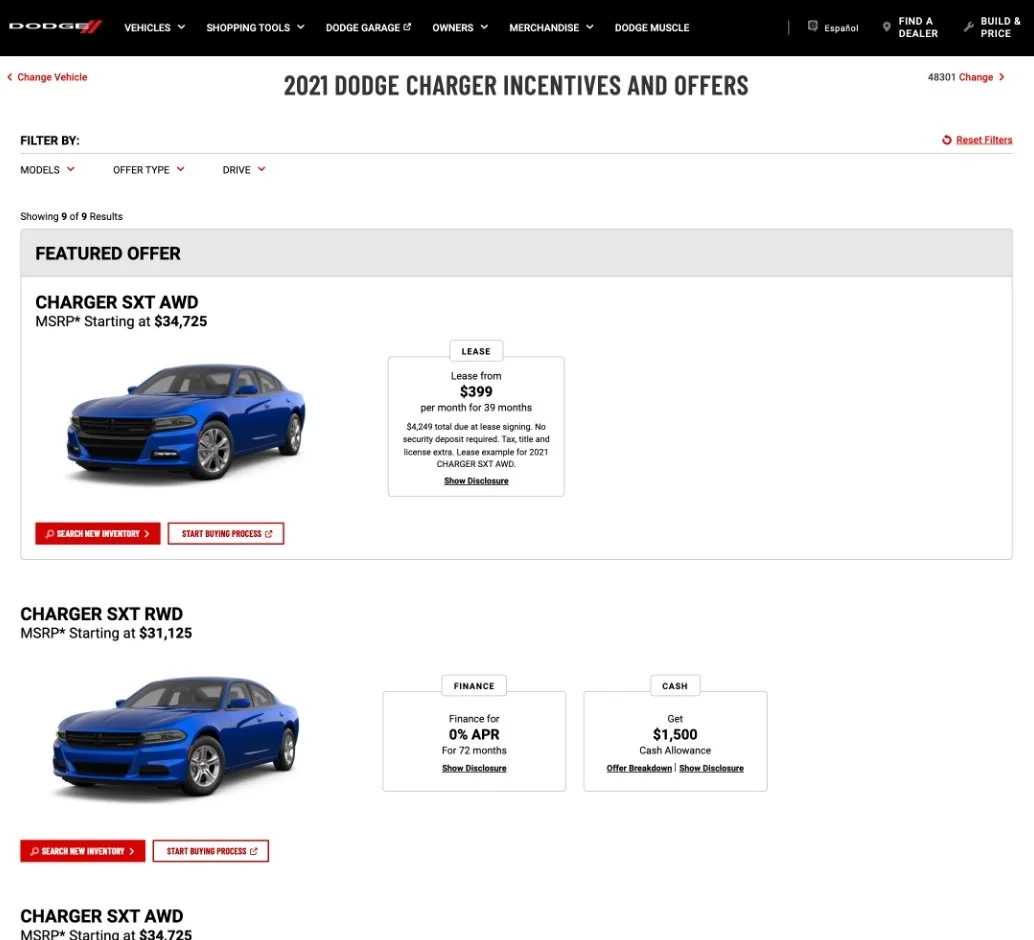Click the Build & Price wrench icon
The height and width of the screenshot is (940, 1034).
(x=968, y=27)
